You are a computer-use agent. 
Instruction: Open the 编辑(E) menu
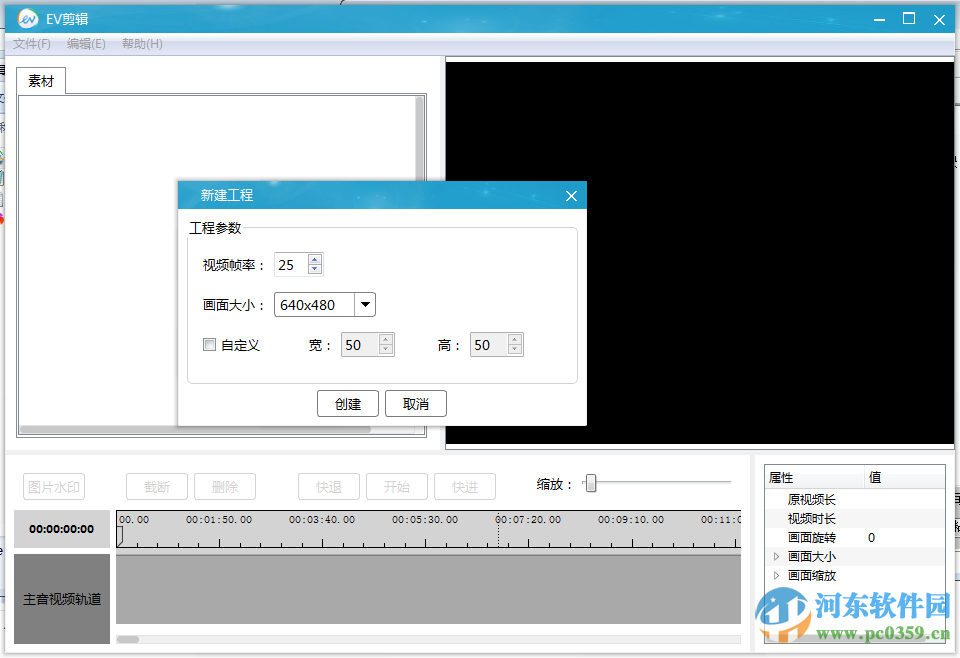(x=86, y=44)
